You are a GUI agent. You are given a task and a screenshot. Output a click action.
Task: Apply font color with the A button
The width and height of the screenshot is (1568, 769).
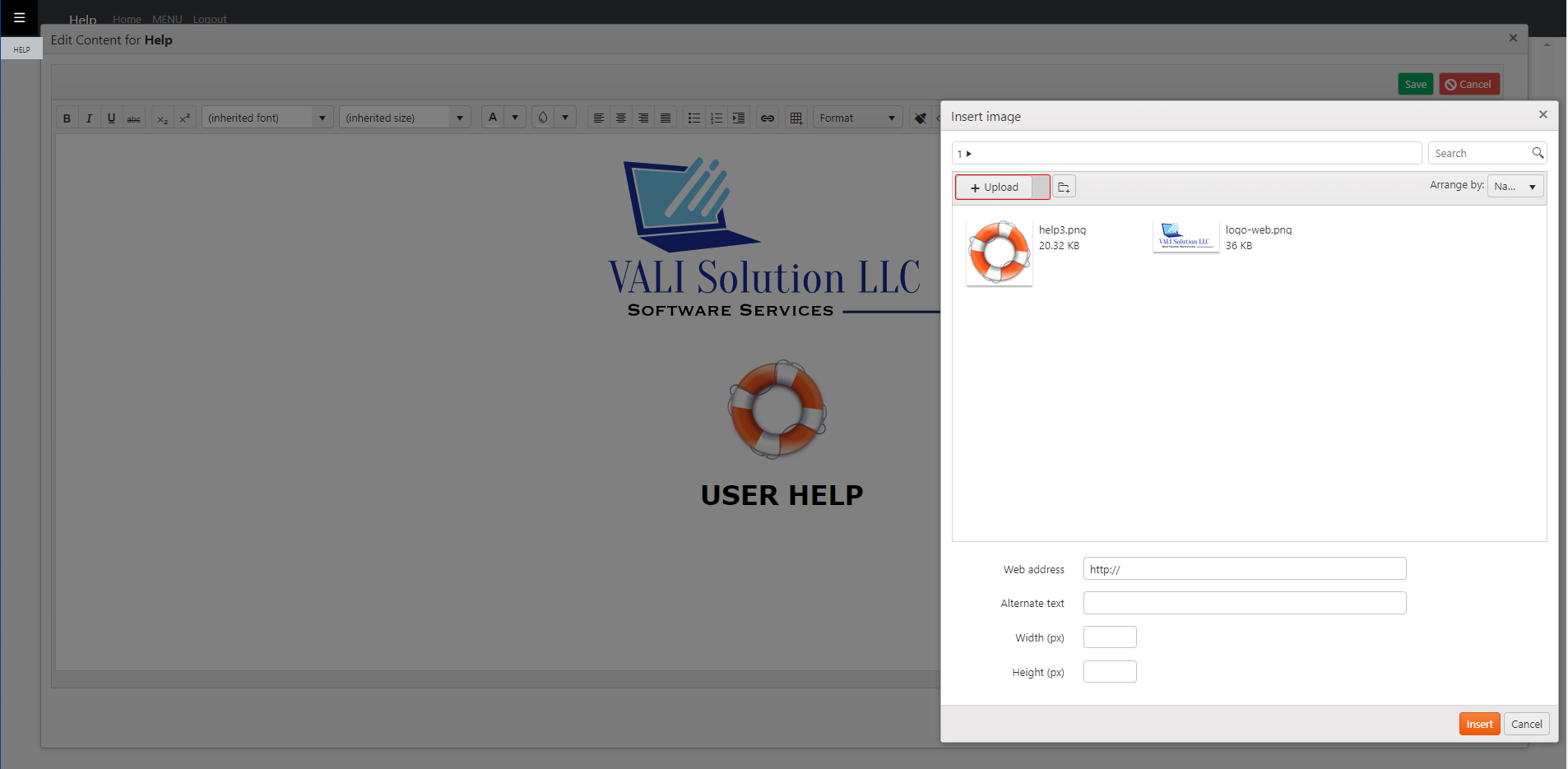point(494,118)
